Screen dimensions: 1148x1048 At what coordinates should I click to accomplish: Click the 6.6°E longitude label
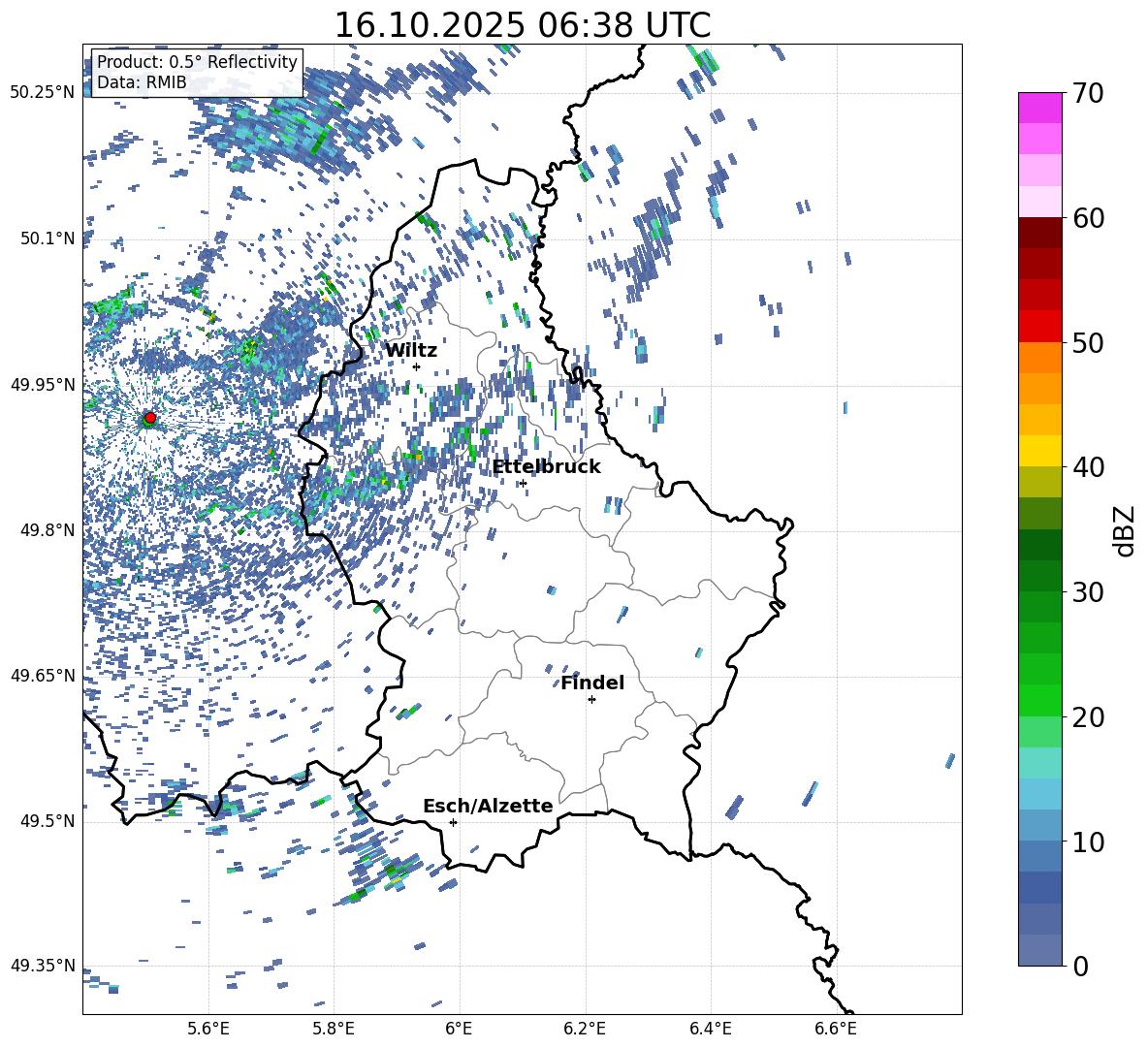click(836, 1029)
